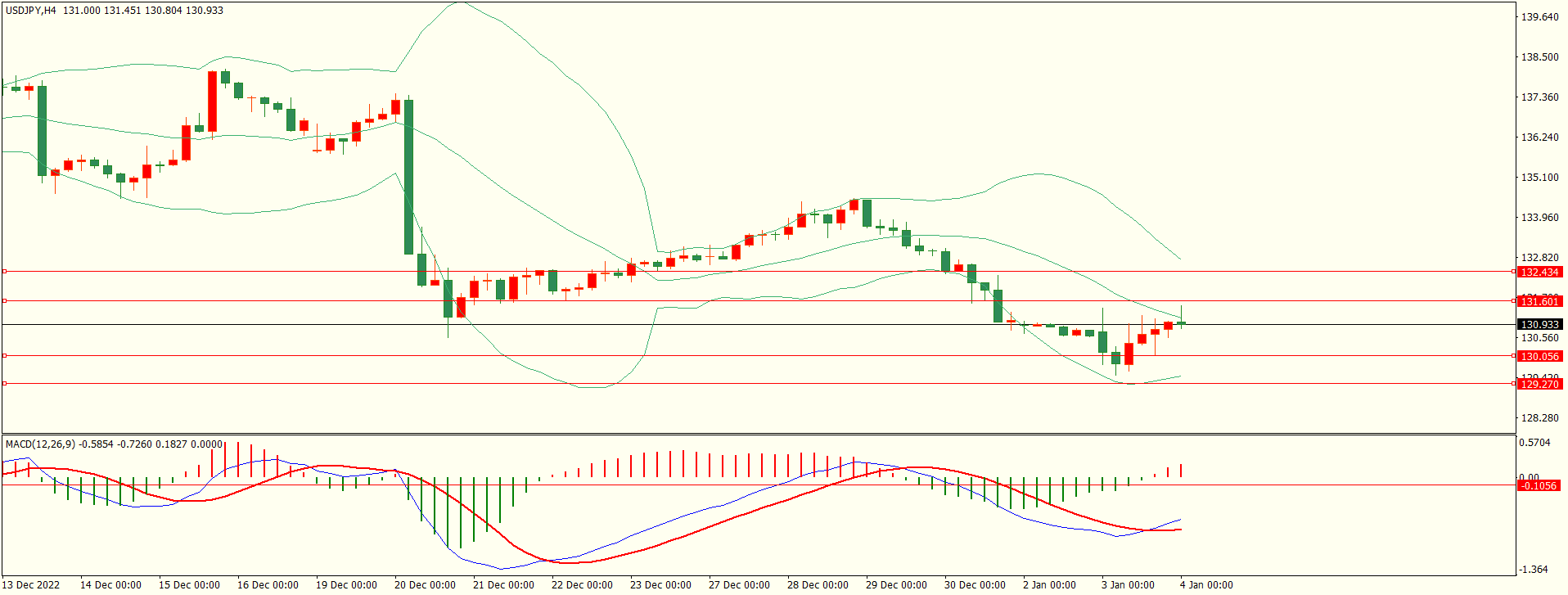Click the 137.360 price axis label

1539,97
